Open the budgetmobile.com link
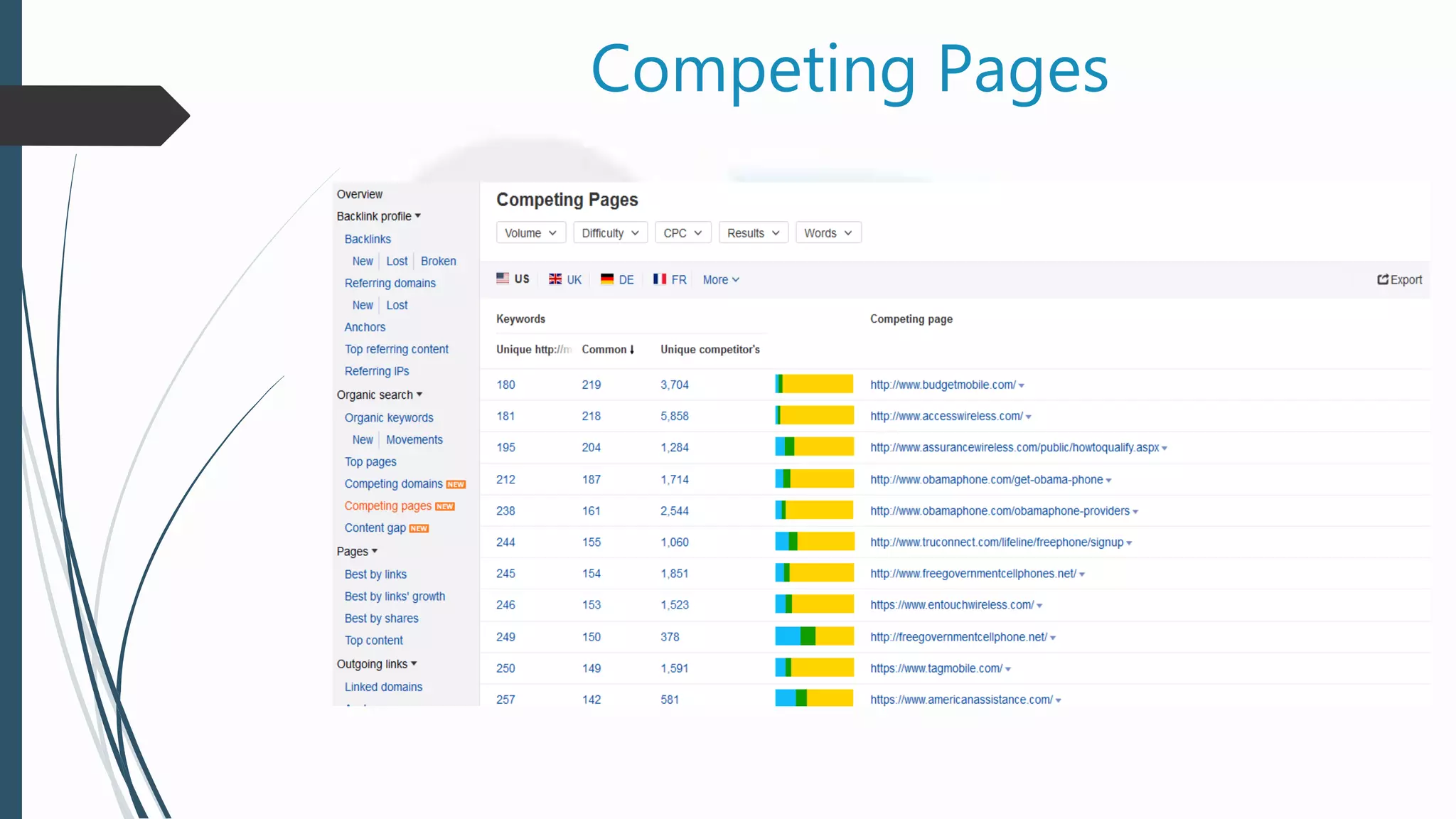 point(943,385)
